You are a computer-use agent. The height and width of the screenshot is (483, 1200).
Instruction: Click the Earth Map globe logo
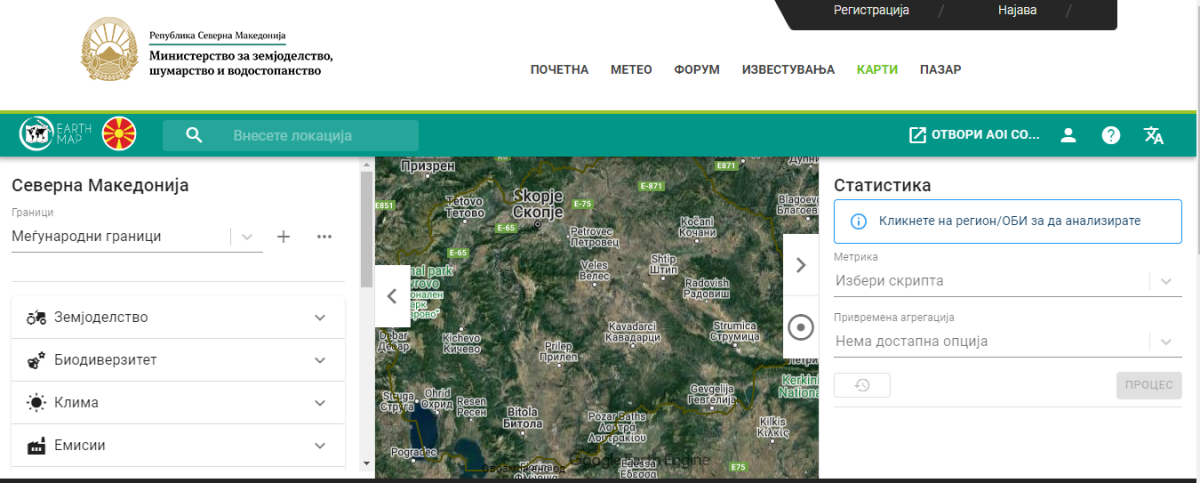click(37, 134)
